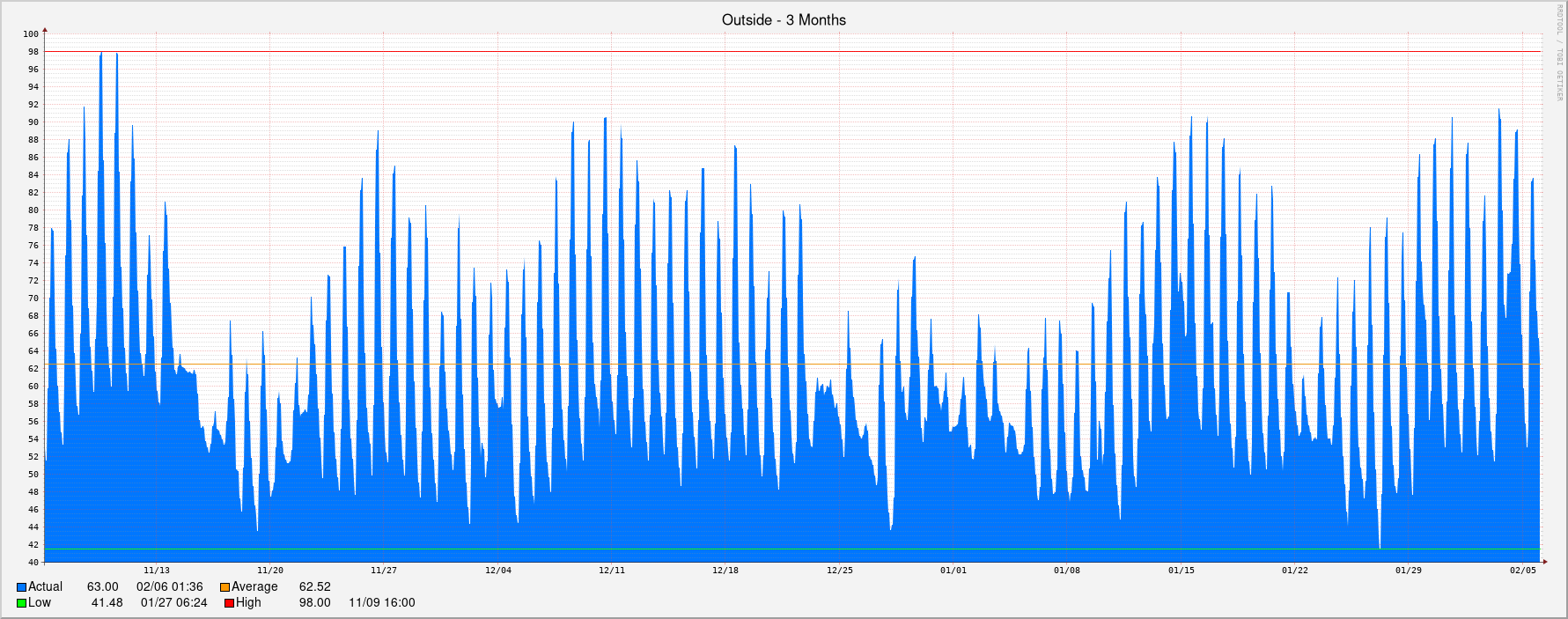Click the blue Actual legend swatch

(x=21, y=587)
